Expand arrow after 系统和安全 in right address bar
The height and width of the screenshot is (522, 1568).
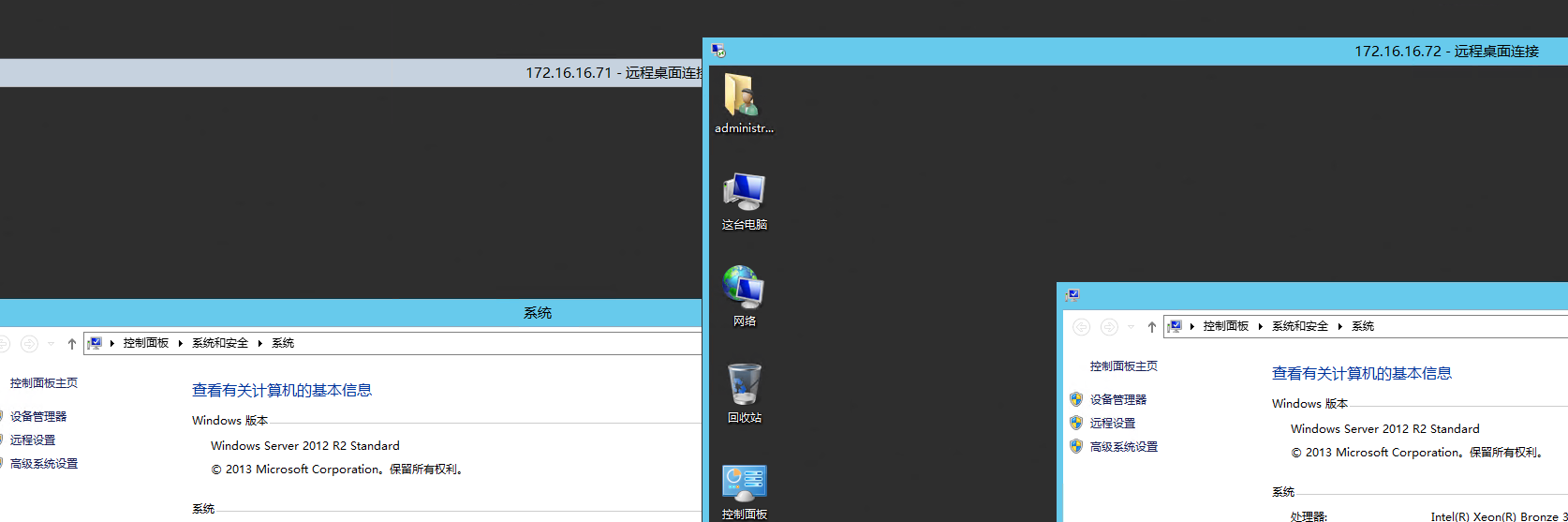1340,326
